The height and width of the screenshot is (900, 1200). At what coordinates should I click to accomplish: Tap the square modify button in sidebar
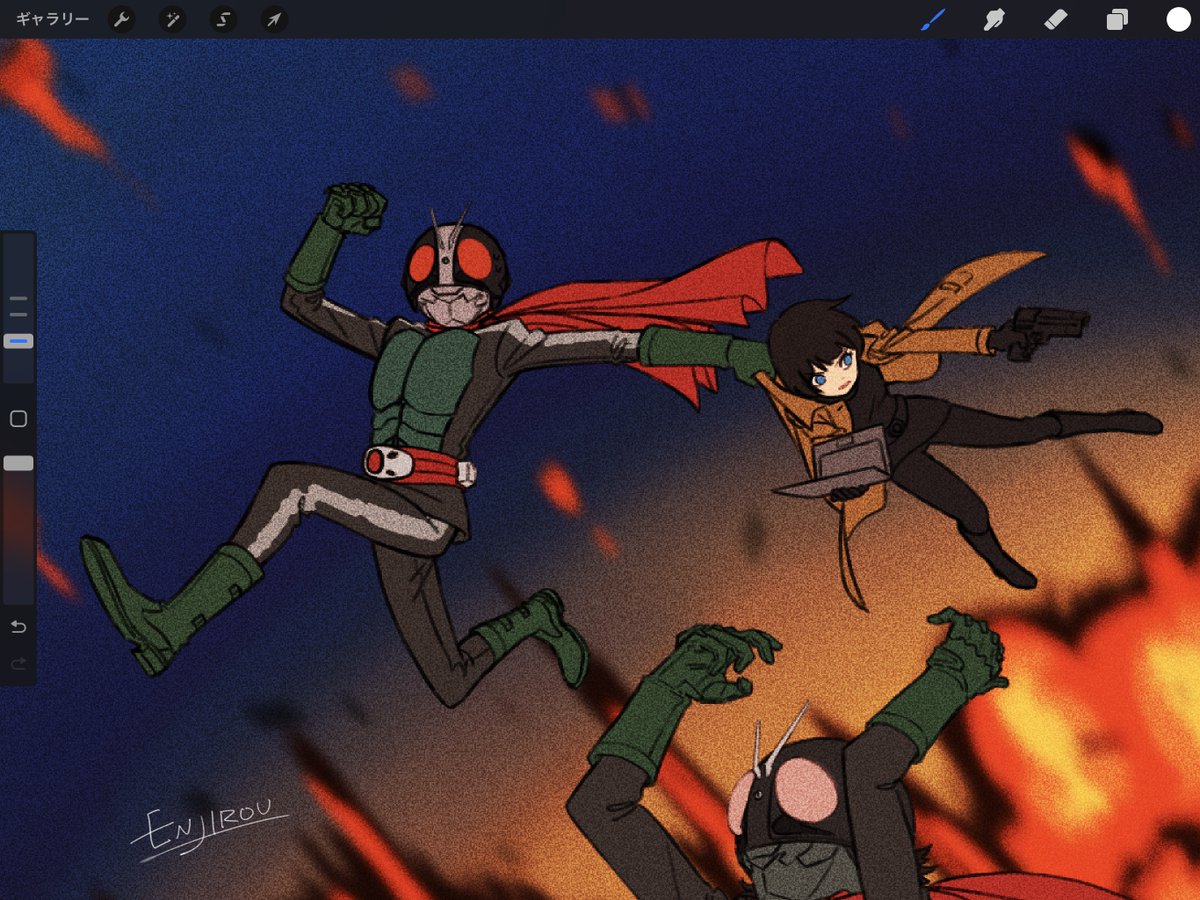(18, 419)
